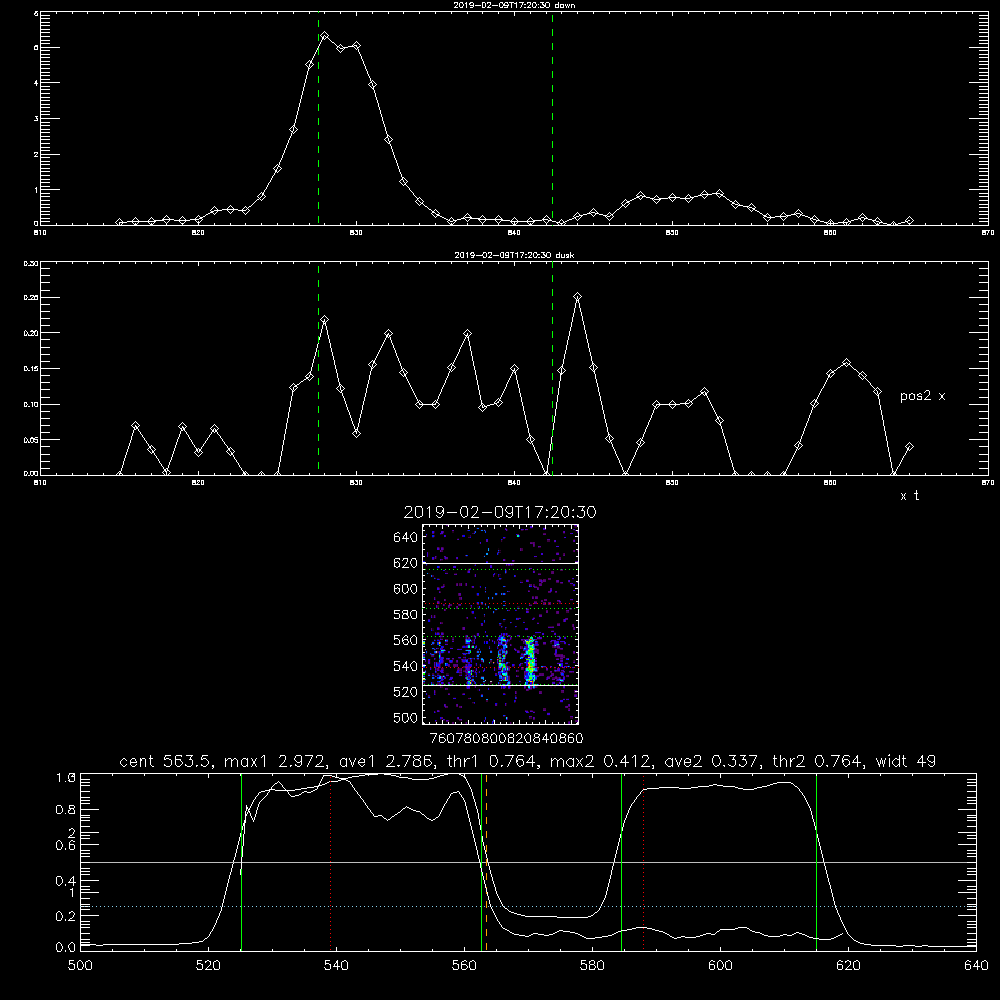
Task: Click heatmap y-axis label 500
Action: point(406,717)
